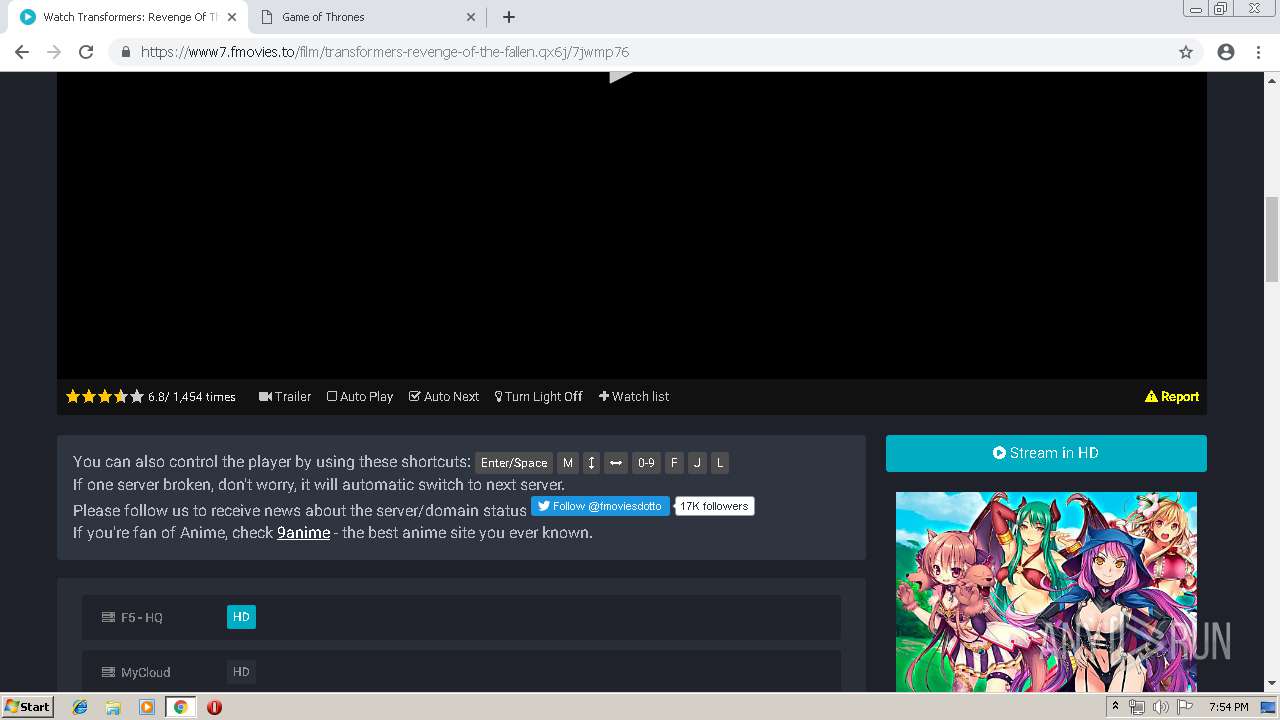1280x720 pixels.
Task: Open the Action Center flag icon
Action: (x=1185, y=707)
